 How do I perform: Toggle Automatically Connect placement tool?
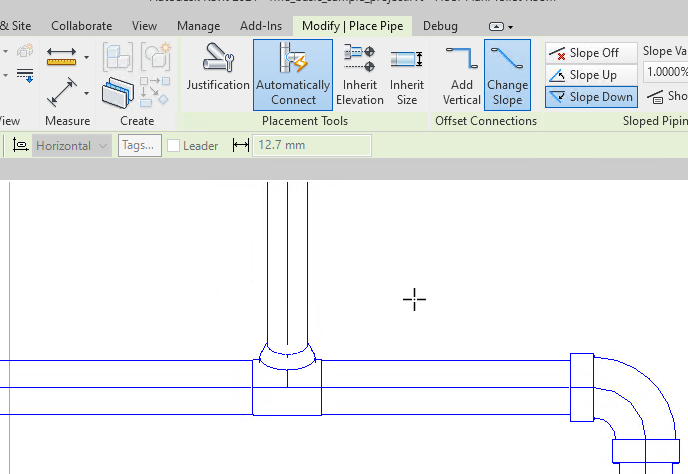point(293,75)
